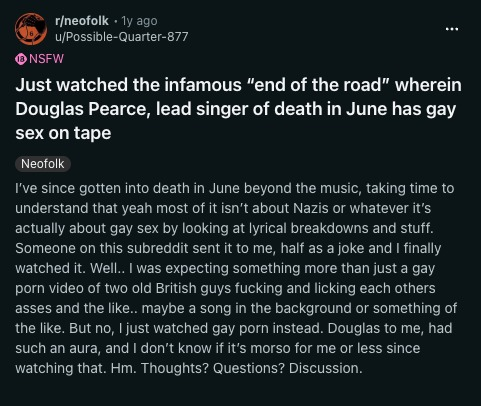Filter by the Neofolk flair tag
The width and height of the screenshot is (481, 406).
43,164
